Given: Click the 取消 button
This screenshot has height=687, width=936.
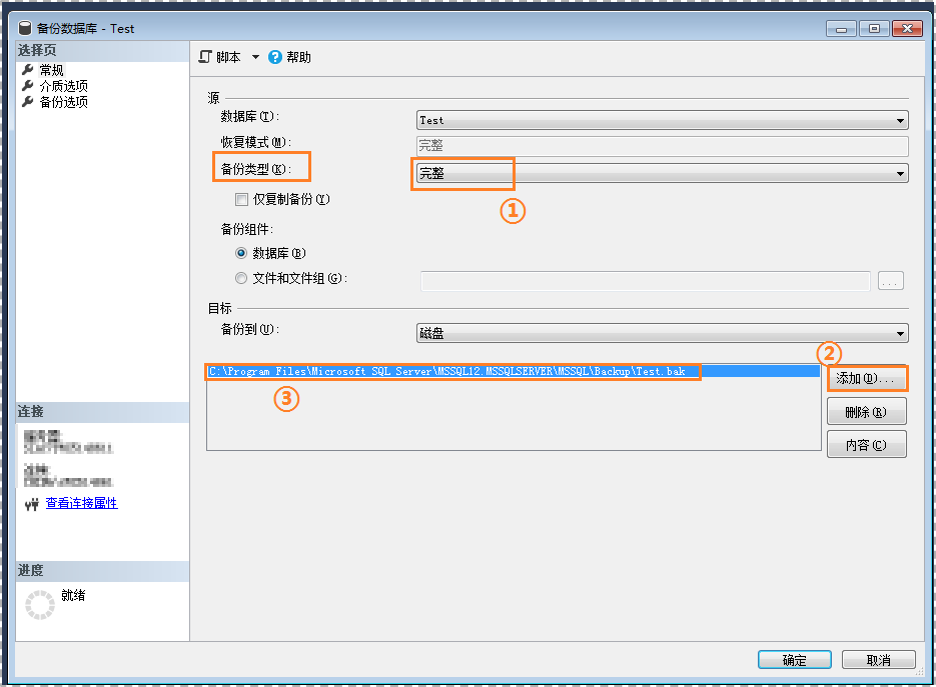Looking at the screenshot, I should tap(879, 660).
